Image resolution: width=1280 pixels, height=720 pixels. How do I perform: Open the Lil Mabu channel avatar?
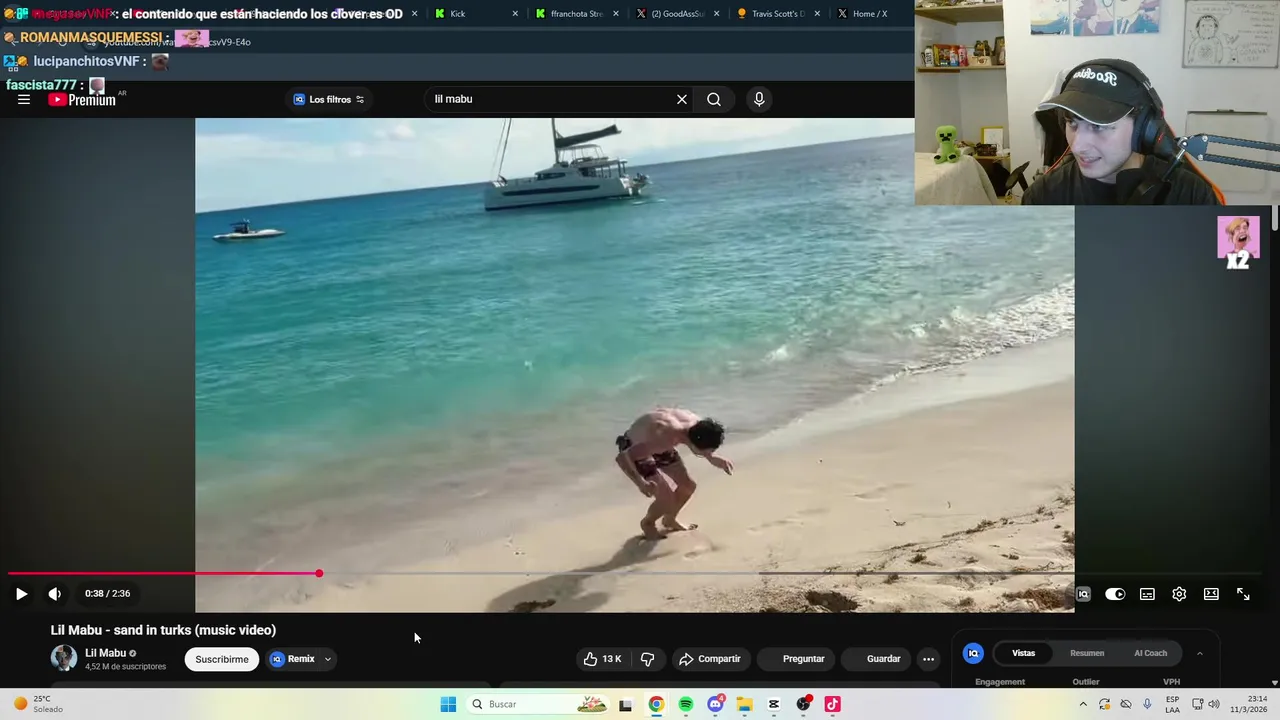(x=64, y=658)
